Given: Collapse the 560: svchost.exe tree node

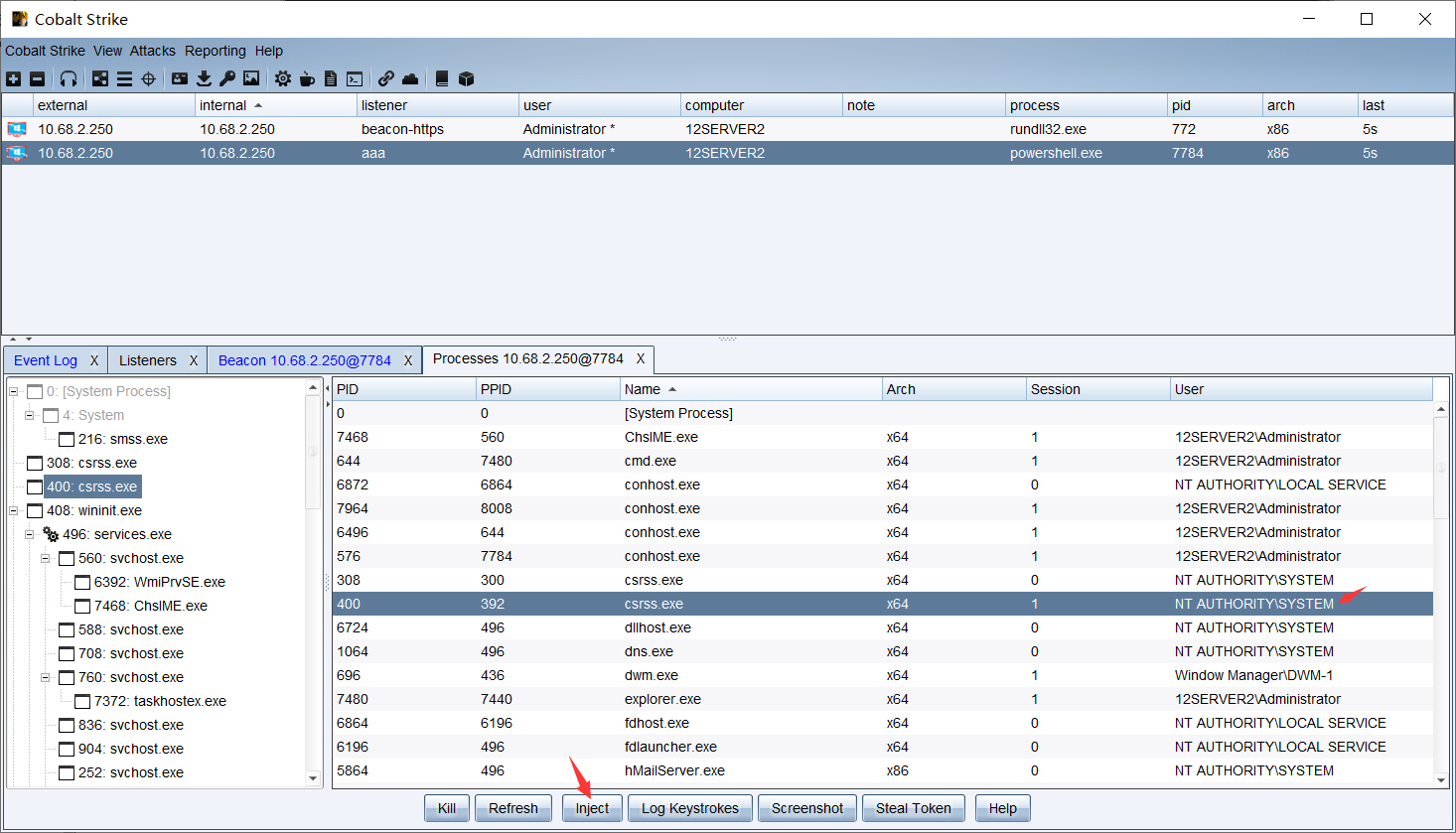Looking at the screenshot, I should point(46,558).
